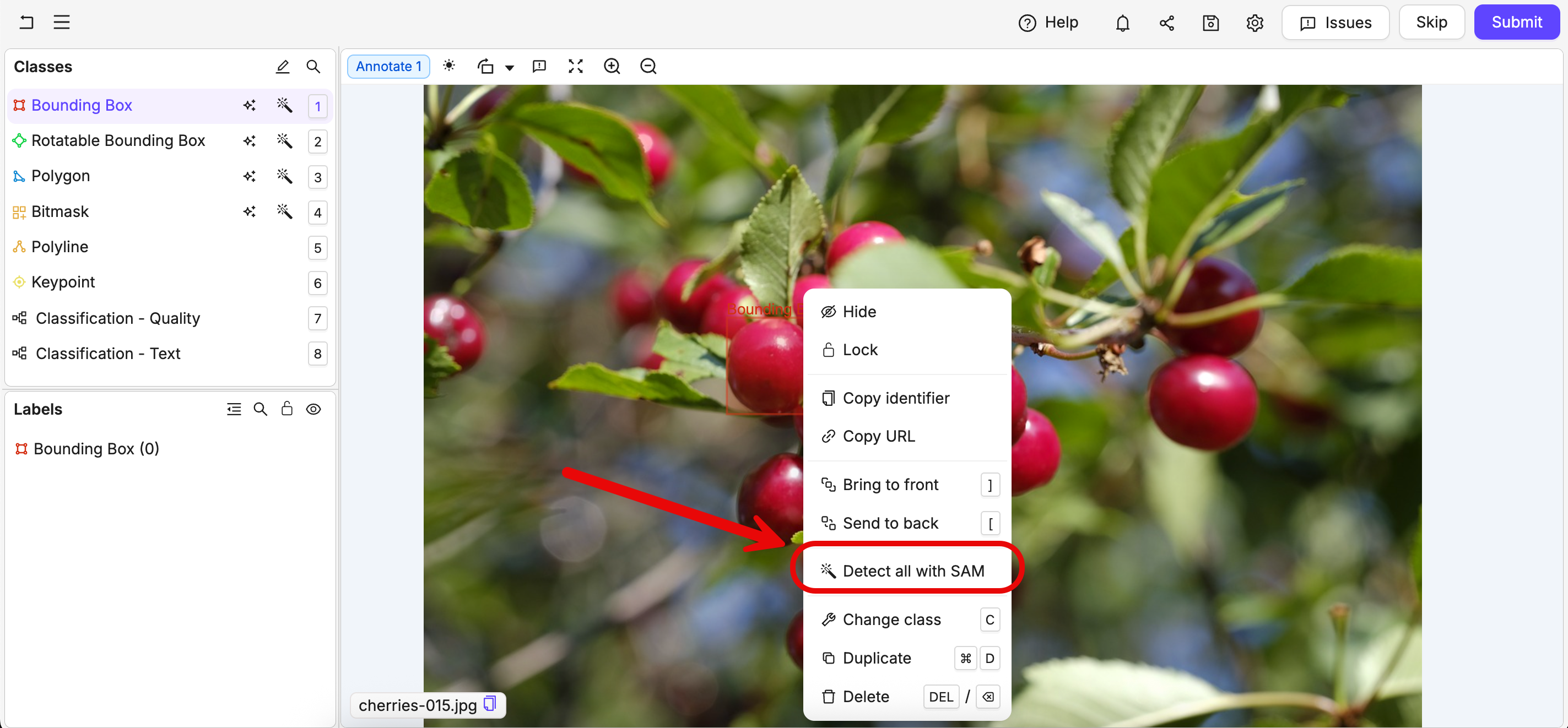Open the rotate image dropdown arrow
1568x728 pixels.
click(510, 68)
